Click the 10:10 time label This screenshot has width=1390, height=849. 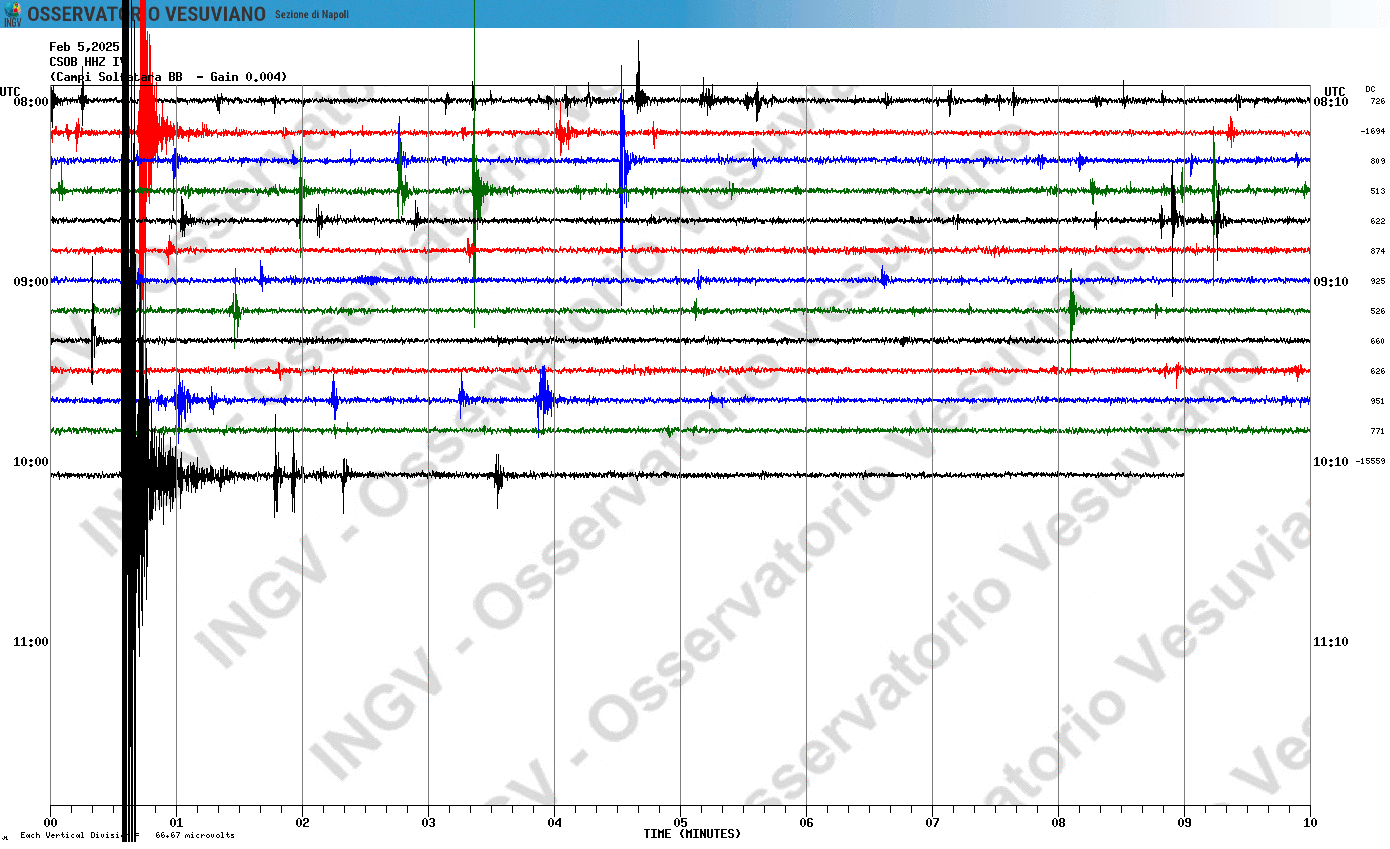1331,462
